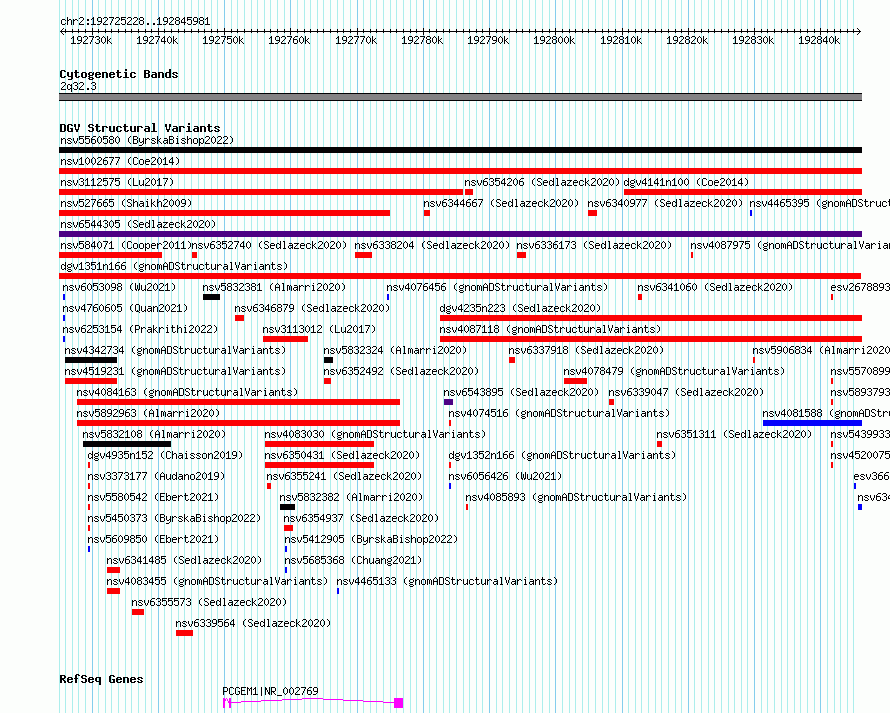Click the chr2:192725228..192845981 coordinate label

(135, 21)
